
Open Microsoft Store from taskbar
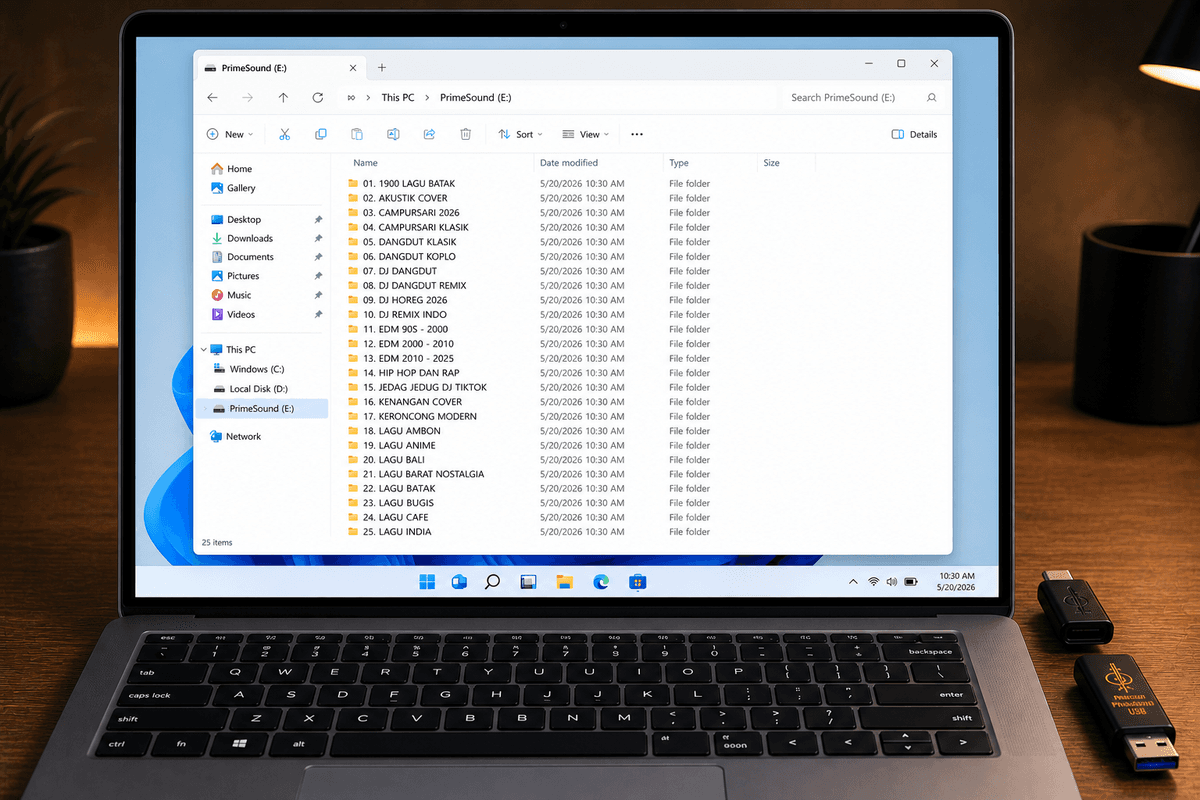tap(637, 582)
